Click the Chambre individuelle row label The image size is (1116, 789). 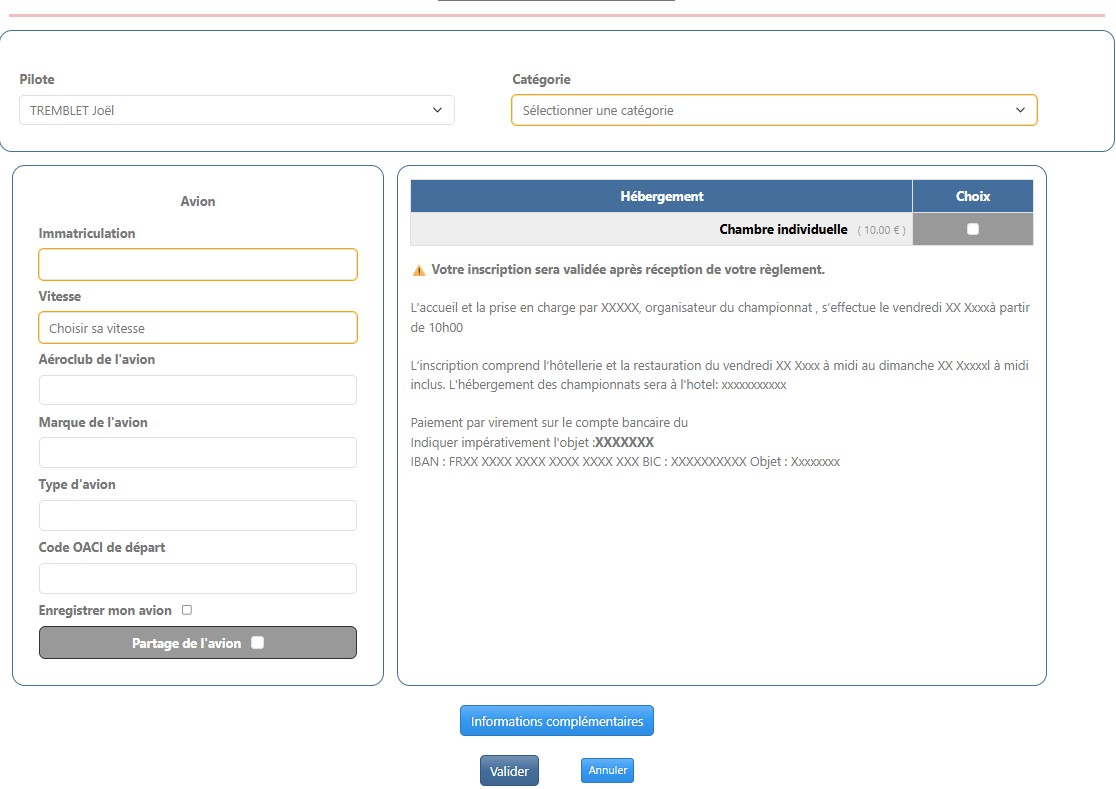tap(783, 229)
